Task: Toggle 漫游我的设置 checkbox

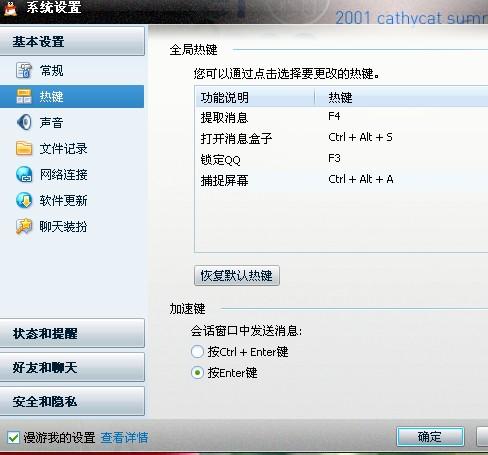Action: click(x=14, y=437)
